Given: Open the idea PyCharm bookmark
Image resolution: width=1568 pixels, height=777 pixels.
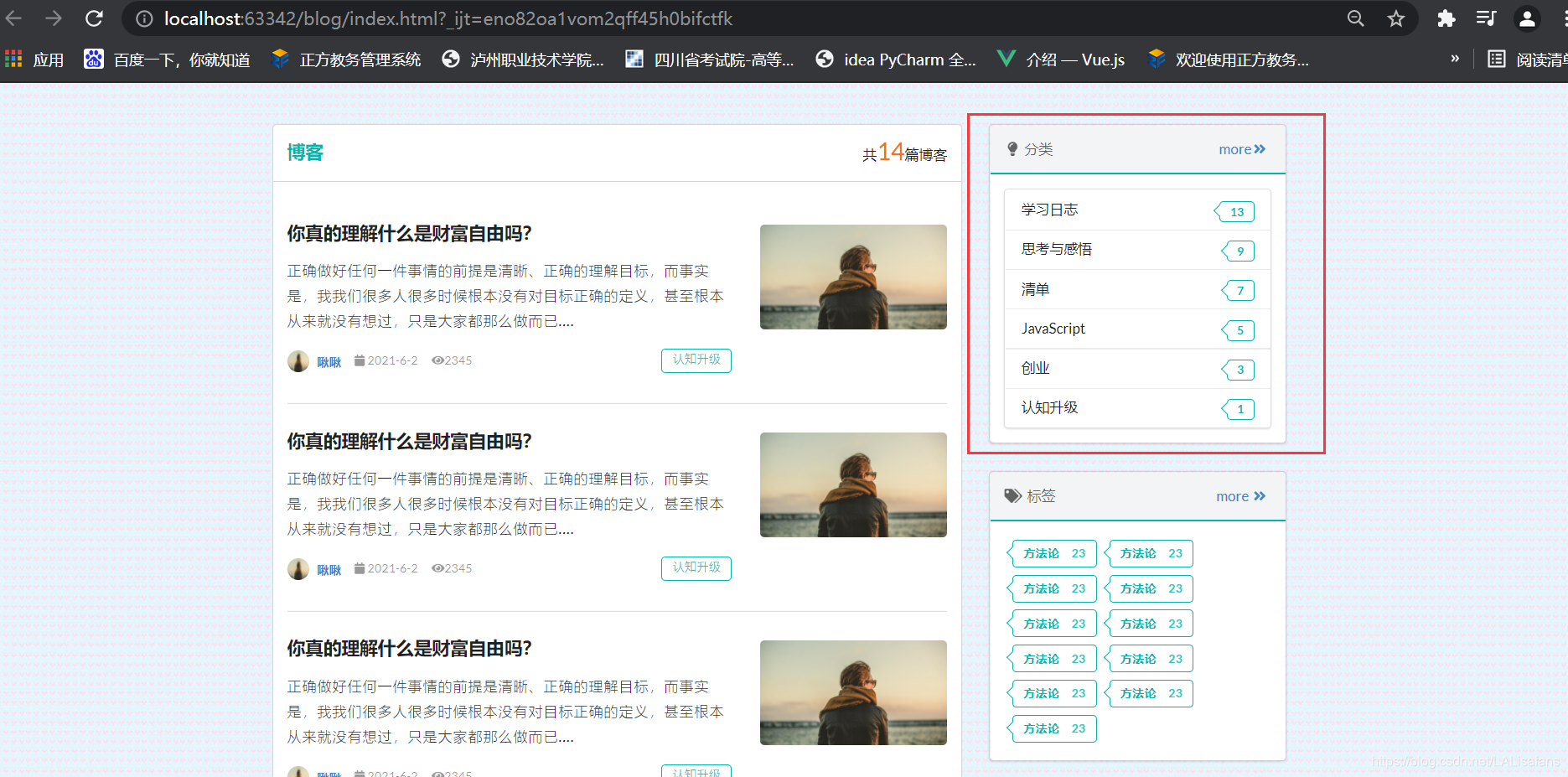Looking at the screenshot, I should point(896,60).
